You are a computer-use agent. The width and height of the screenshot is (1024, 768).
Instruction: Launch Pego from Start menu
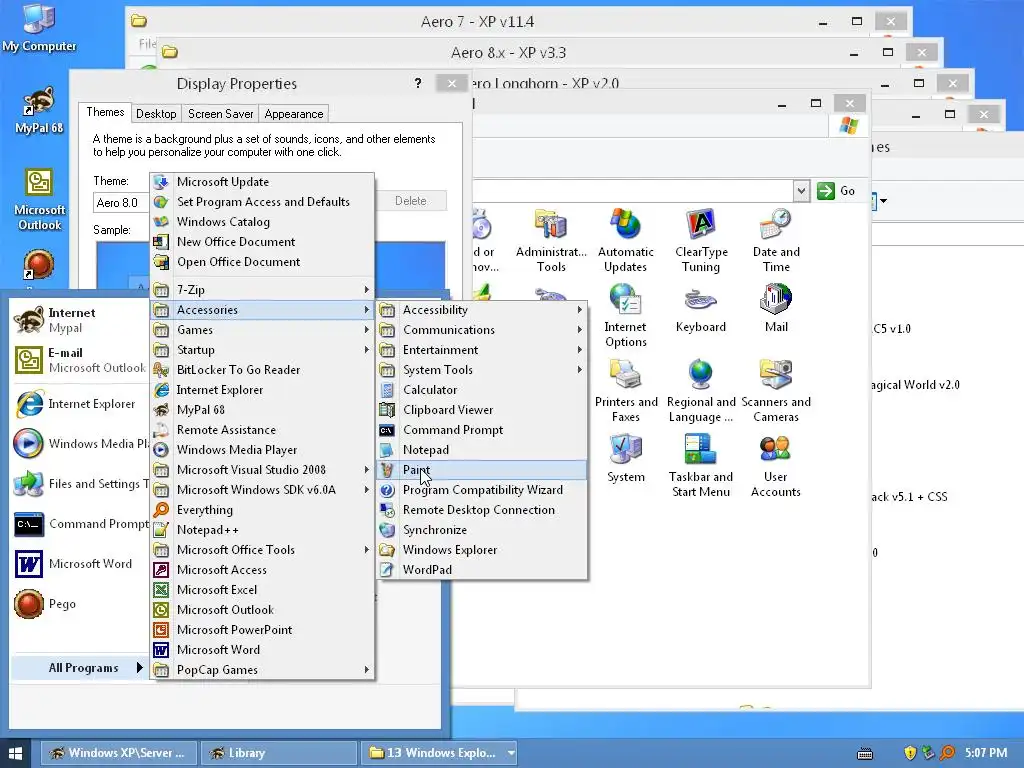pos(44,604)
